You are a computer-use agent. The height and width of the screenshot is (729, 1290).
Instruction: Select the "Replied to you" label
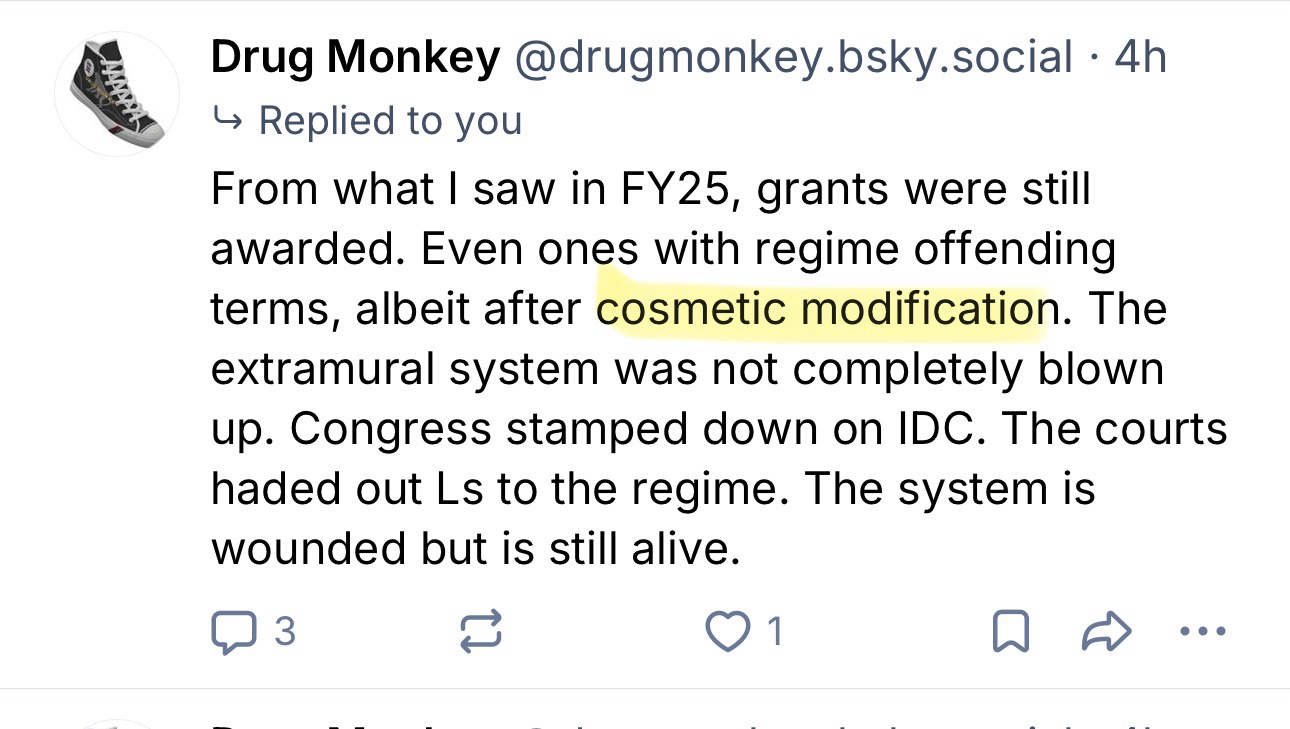point(390,121)
